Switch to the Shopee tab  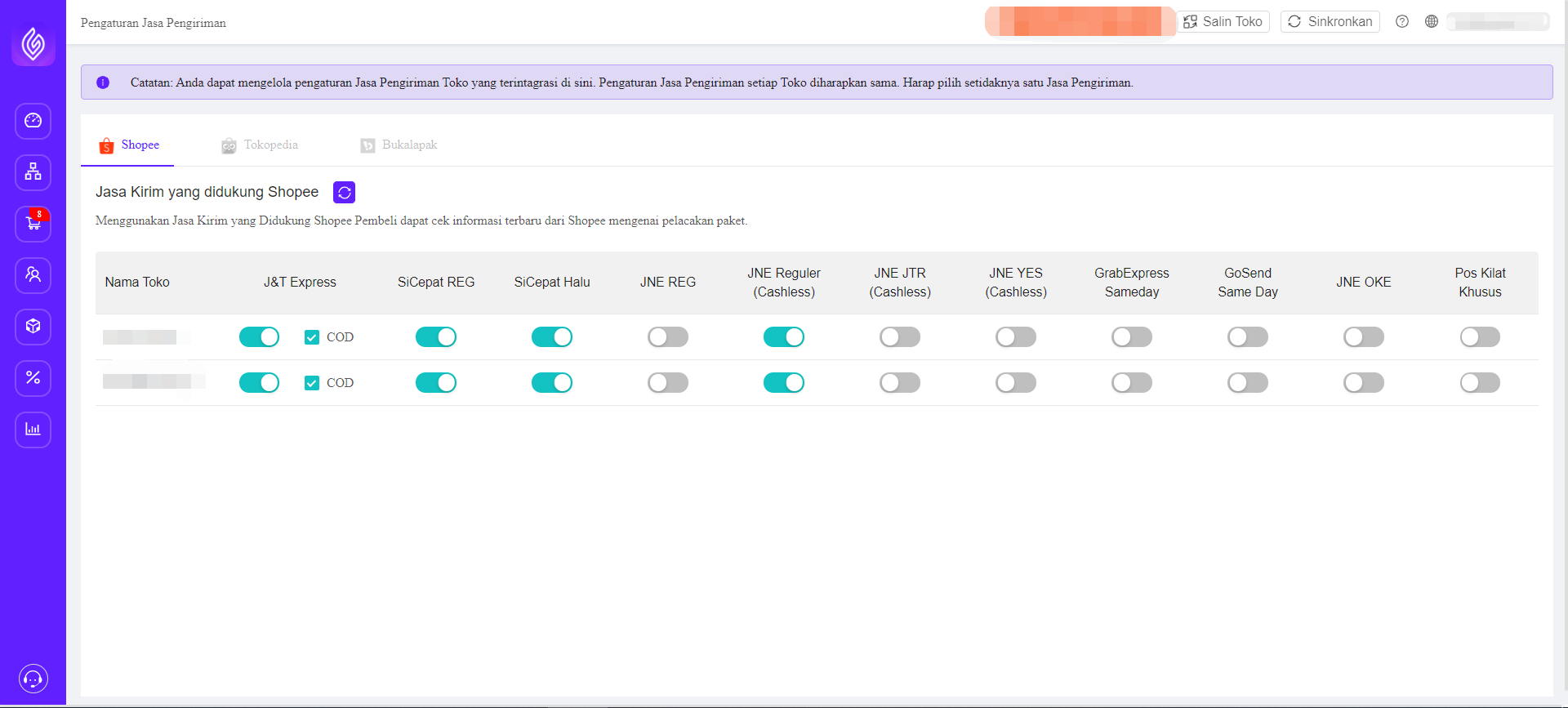point(128,145)
